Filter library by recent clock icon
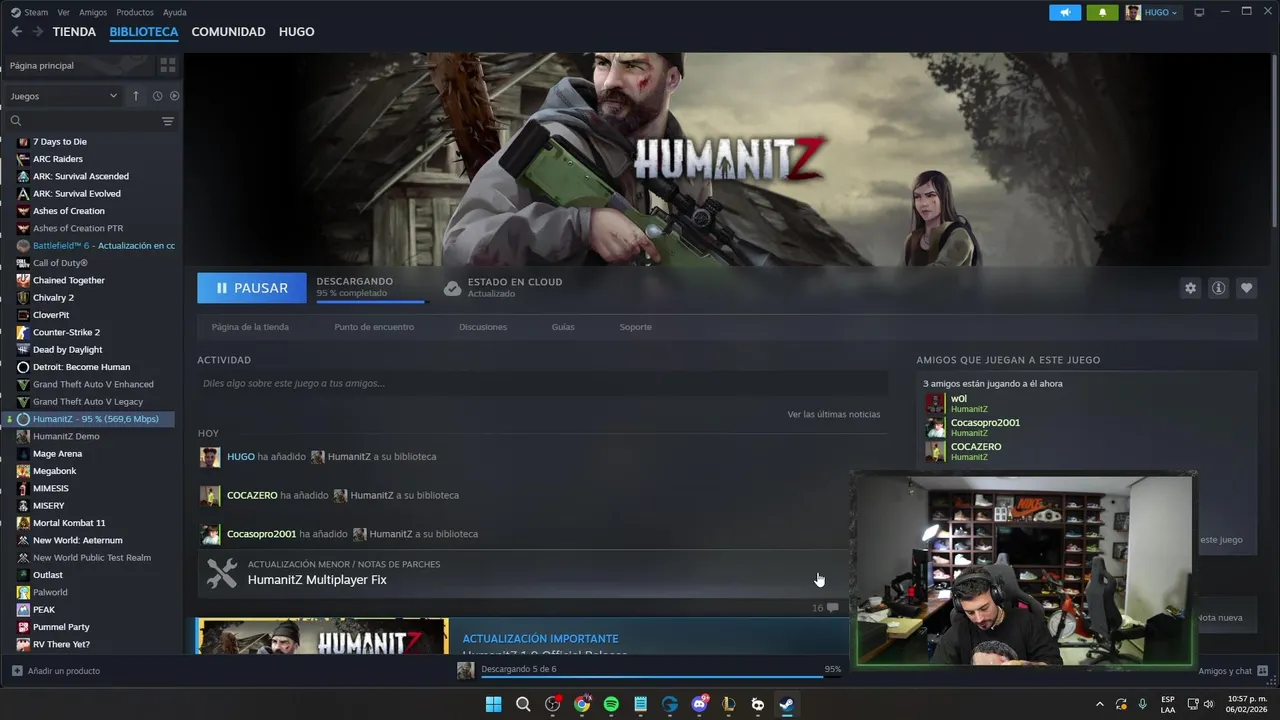 [157, 96]
